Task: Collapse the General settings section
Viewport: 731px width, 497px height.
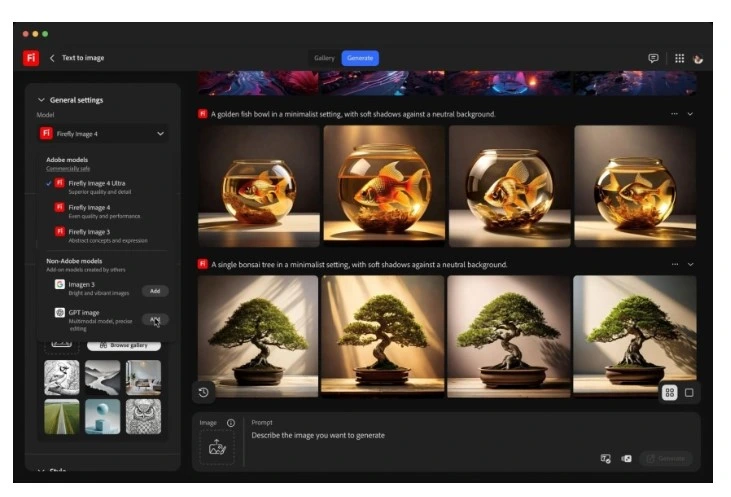Action: [41, 100]
